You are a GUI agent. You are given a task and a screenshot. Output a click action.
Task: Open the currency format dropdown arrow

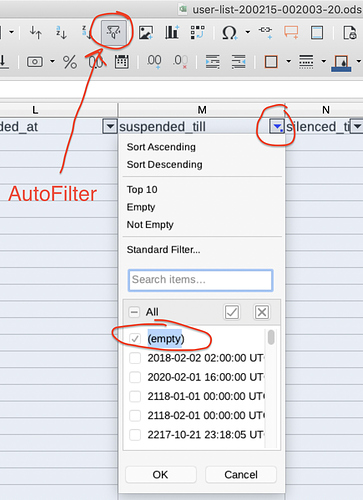pyautogui.click(x=52, y=62)
